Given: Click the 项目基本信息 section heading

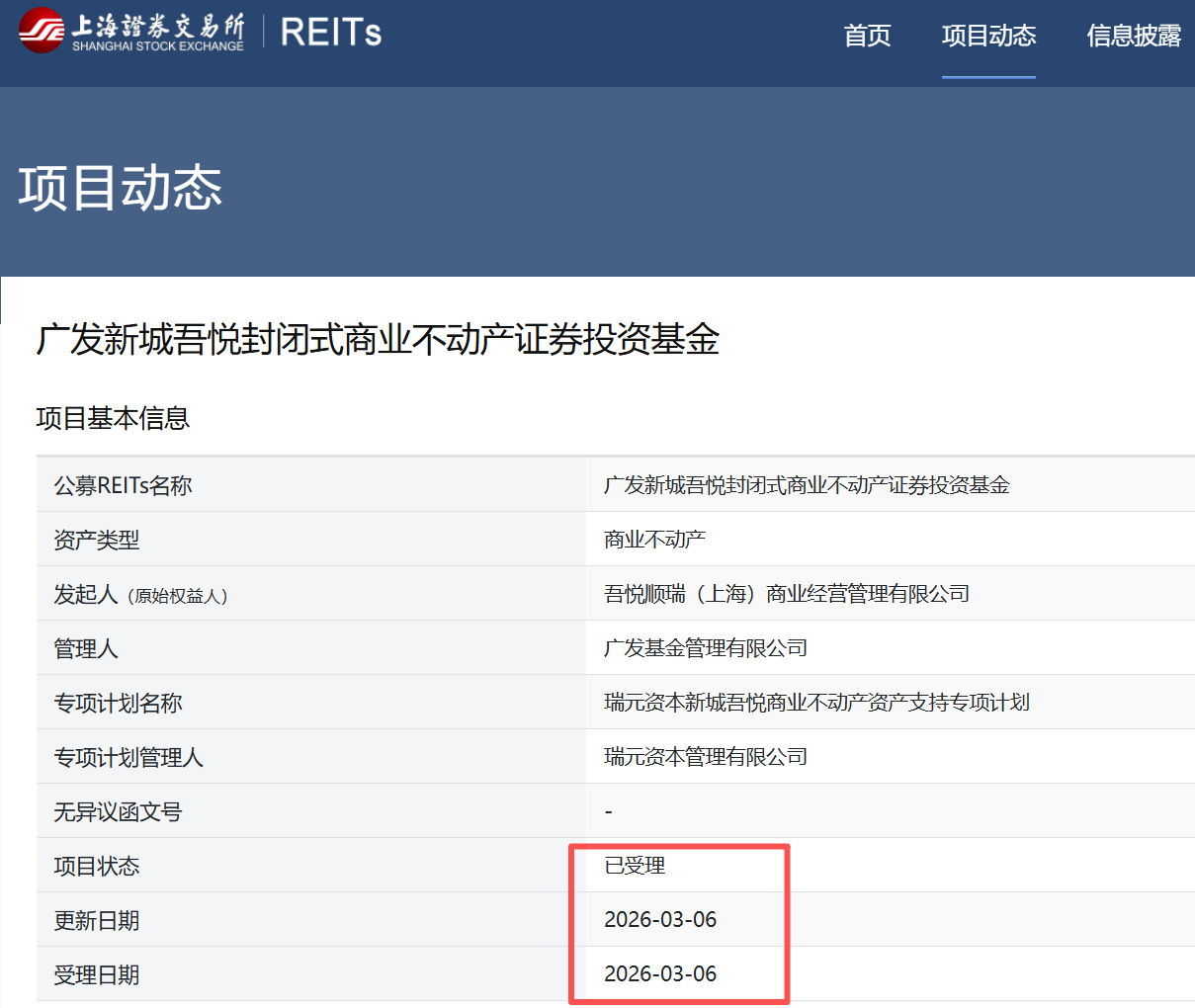Looking at the screenshot, I should point(113,419).
